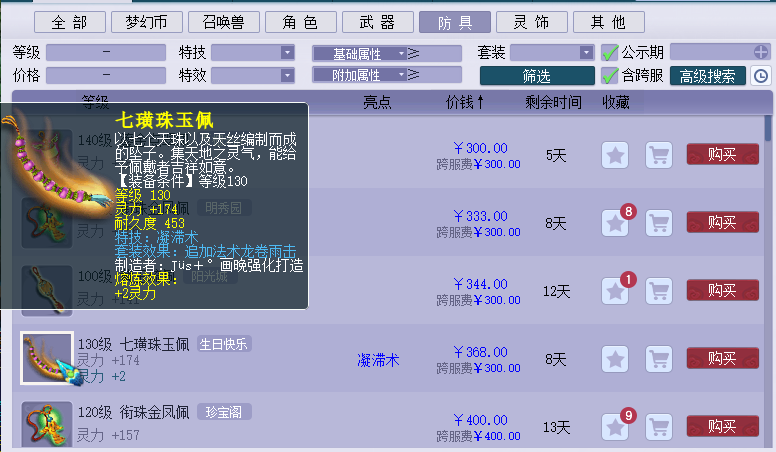
Task: Switch to the 梦幻币 tab
Action: tap(147, 22)
